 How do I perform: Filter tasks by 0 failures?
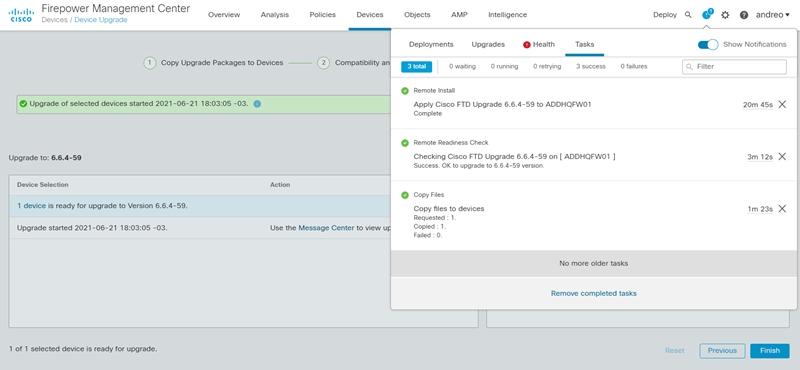[x=634, y=66]
